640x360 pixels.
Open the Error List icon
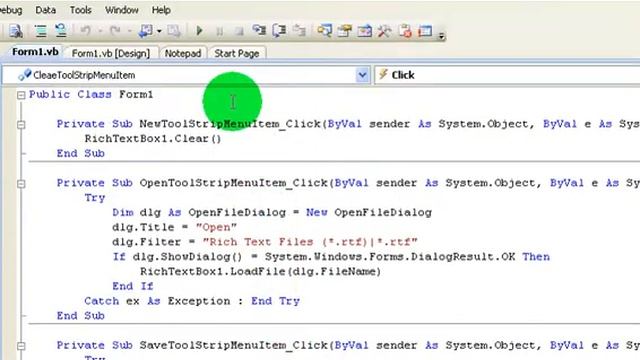[405, 31]
